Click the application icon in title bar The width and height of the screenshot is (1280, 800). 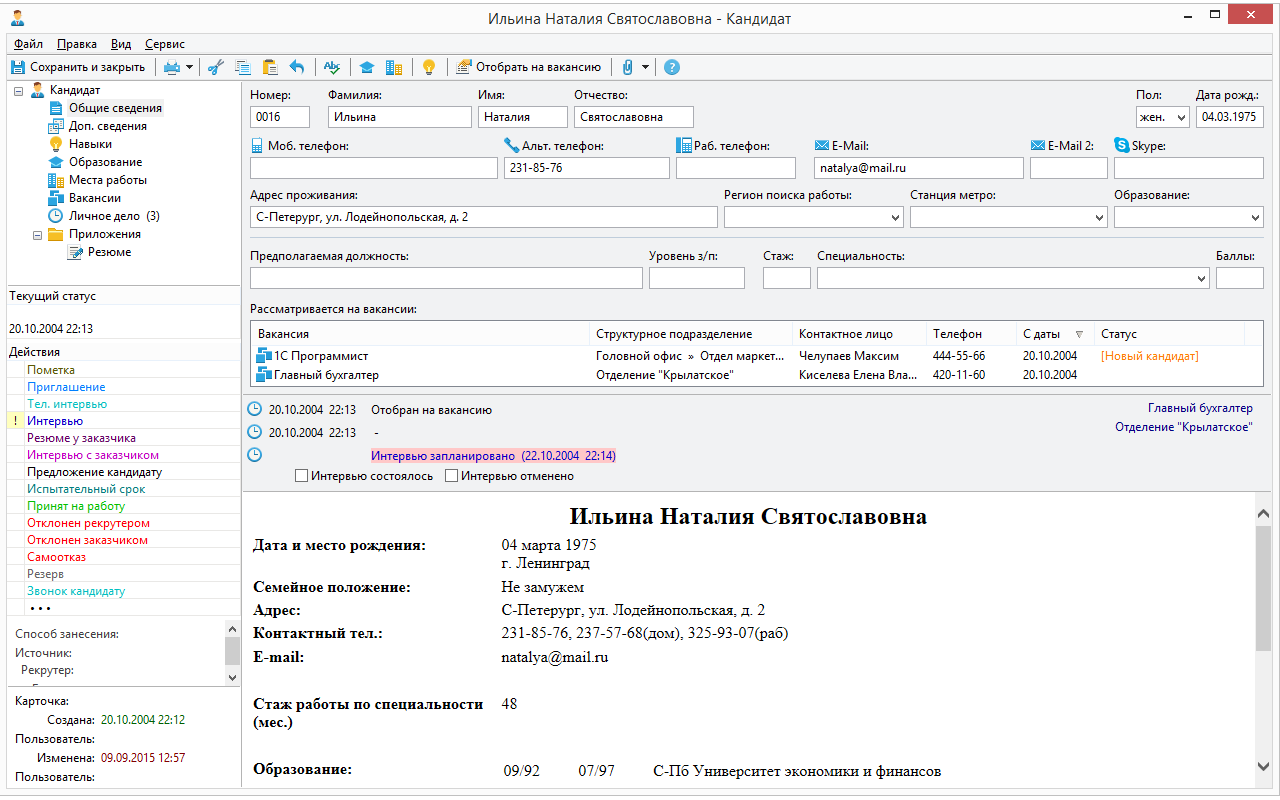pos(16,17)
